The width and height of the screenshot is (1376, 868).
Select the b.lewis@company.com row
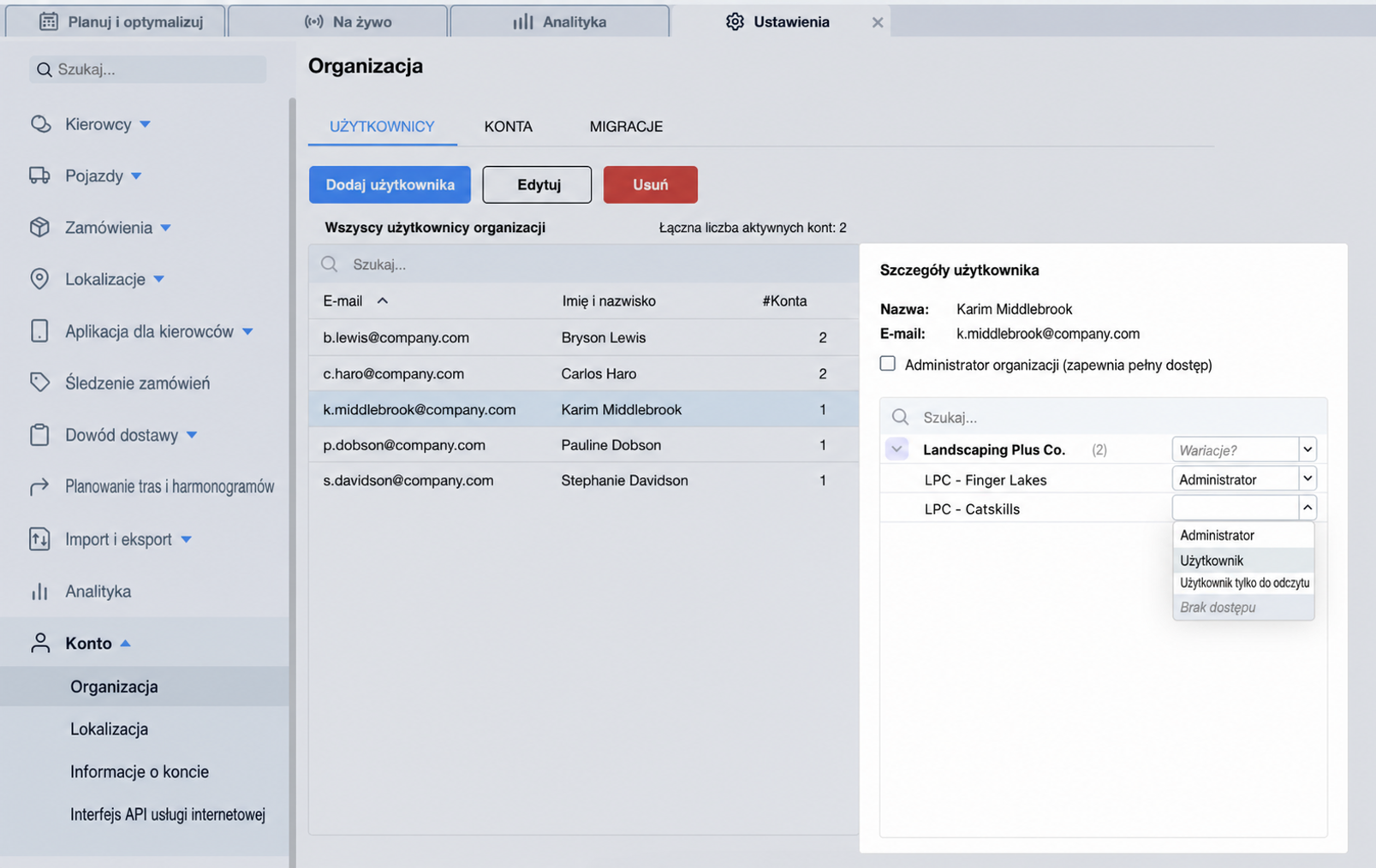point(584,337)
